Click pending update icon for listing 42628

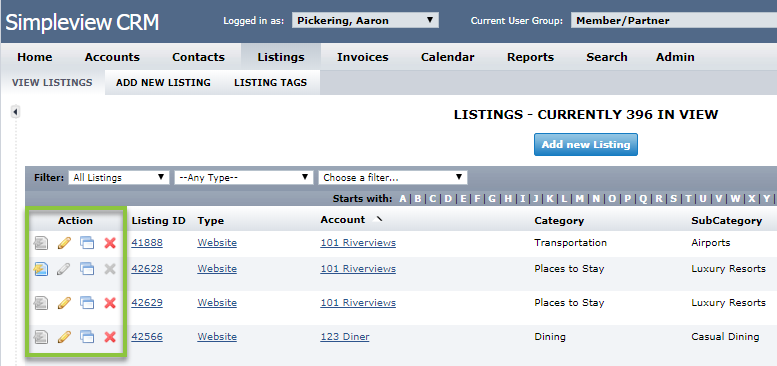41,269
